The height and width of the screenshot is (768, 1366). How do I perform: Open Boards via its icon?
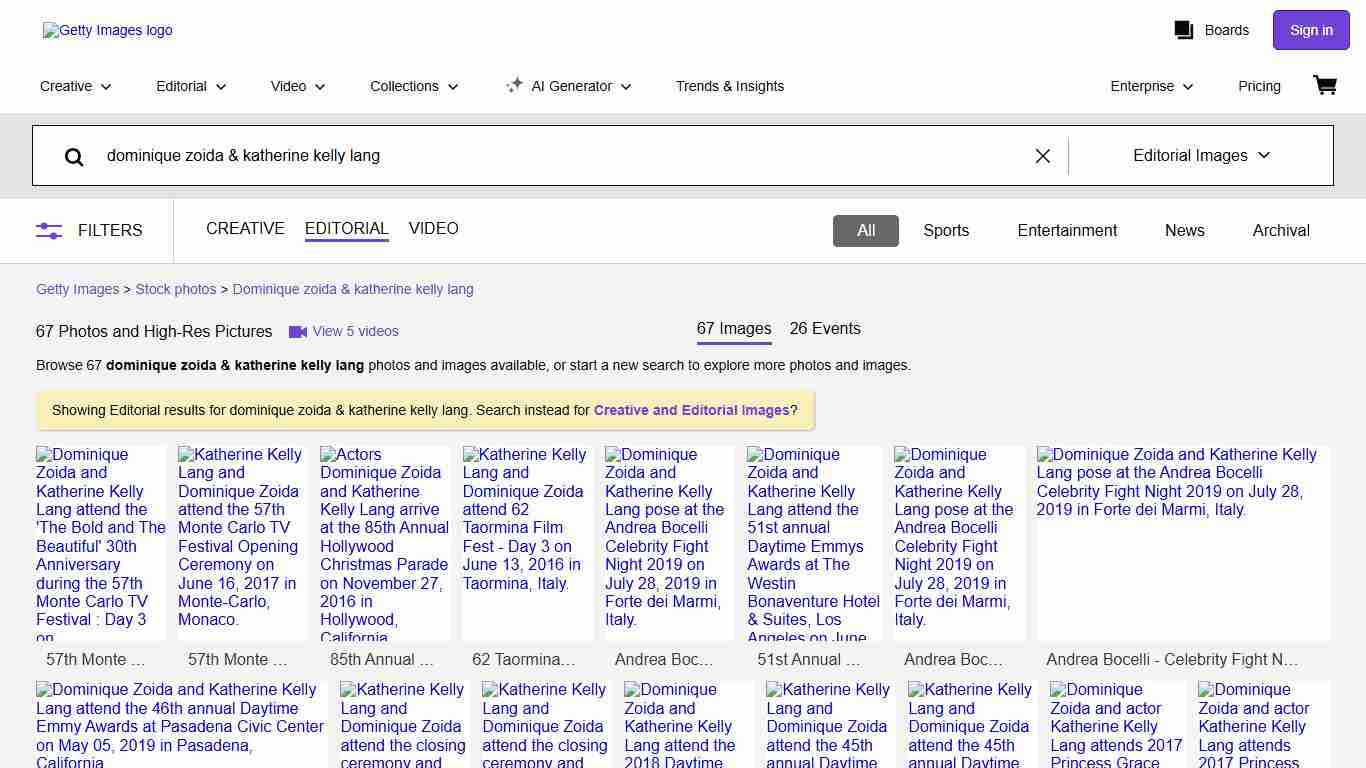pos(1184,30)
